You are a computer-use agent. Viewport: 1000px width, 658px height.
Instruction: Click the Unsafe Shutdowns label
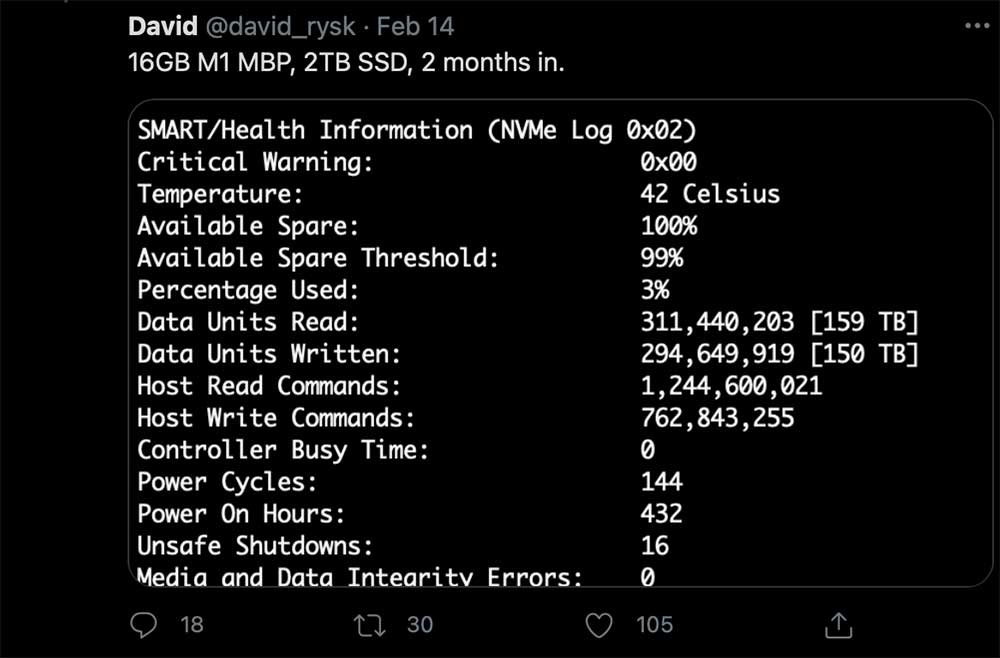coord(251,546)
